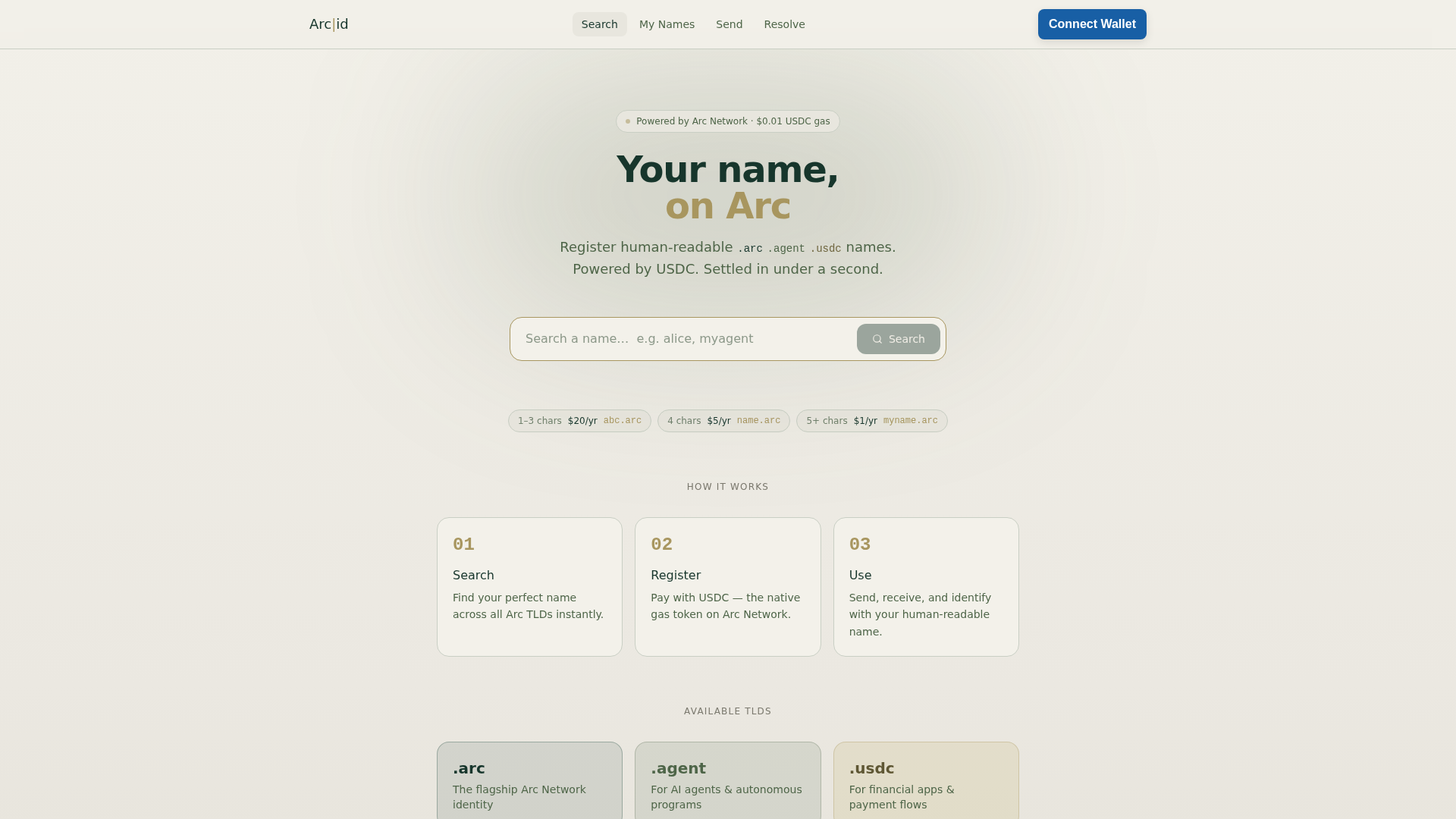Click the Connect Wallet button
1456x819 pixels.
[x=1092, y=24]
